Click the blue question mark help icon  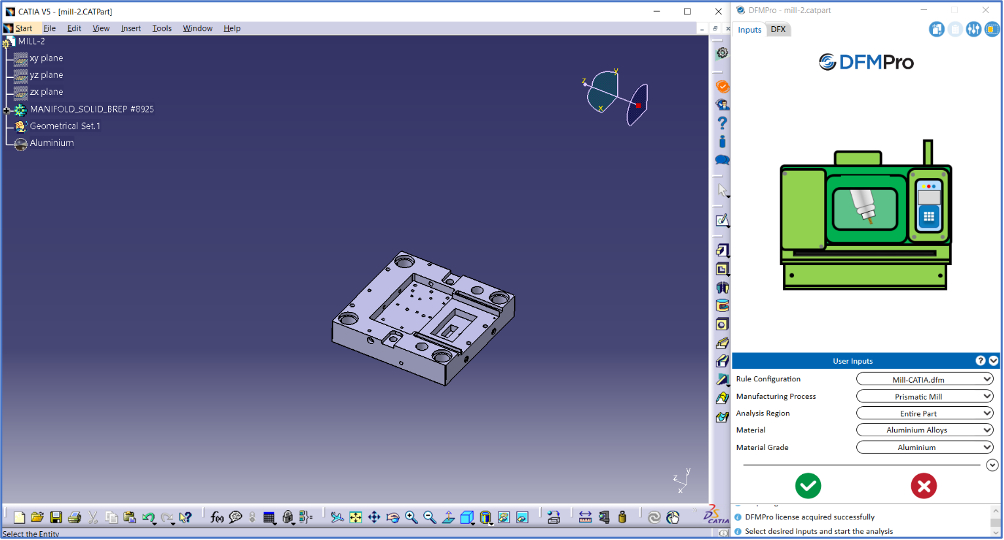pyautogui.click(x=722, y=123)
